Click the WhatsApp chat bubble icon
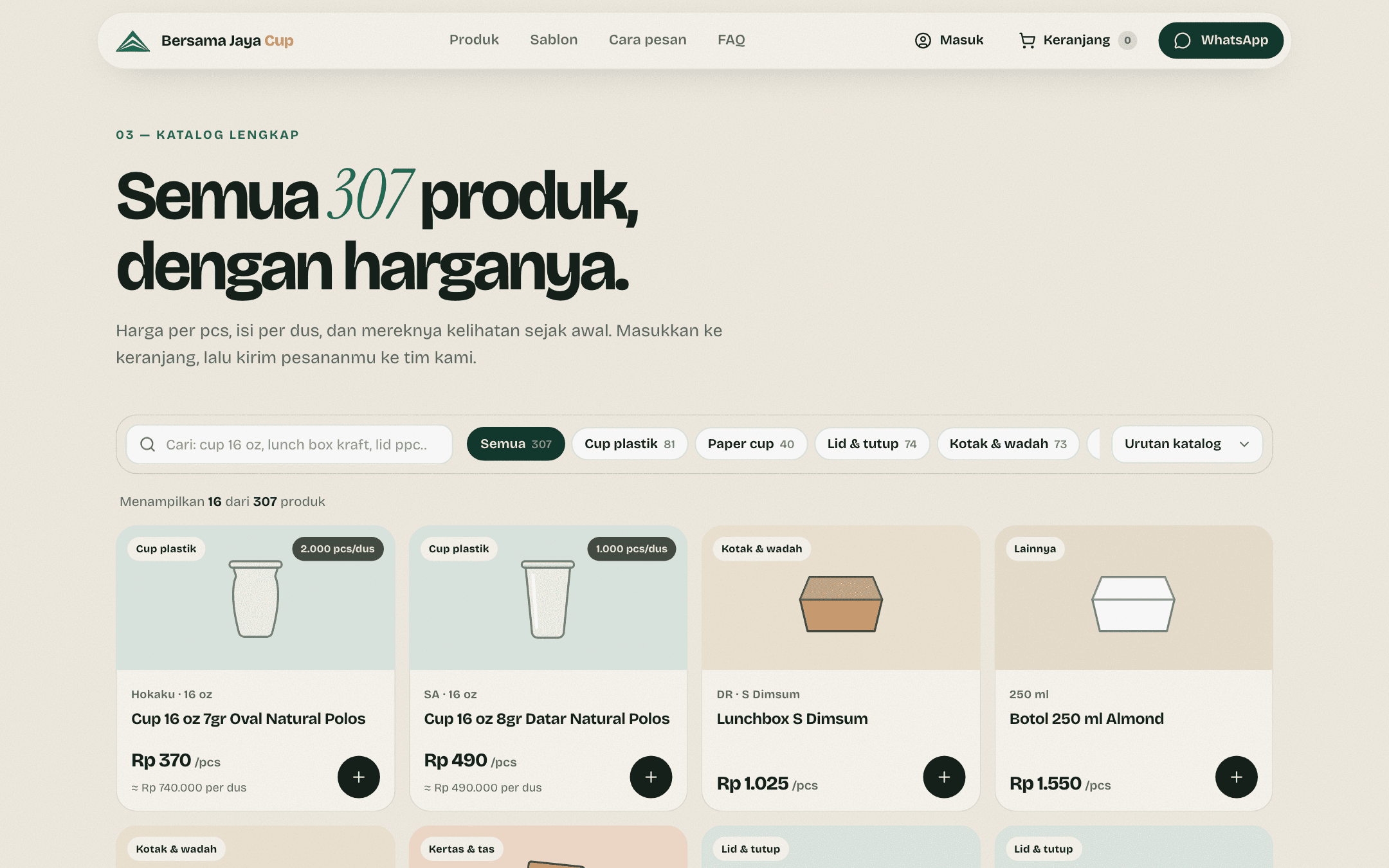Screen dimensions: 1389x868 (1182, 41)
